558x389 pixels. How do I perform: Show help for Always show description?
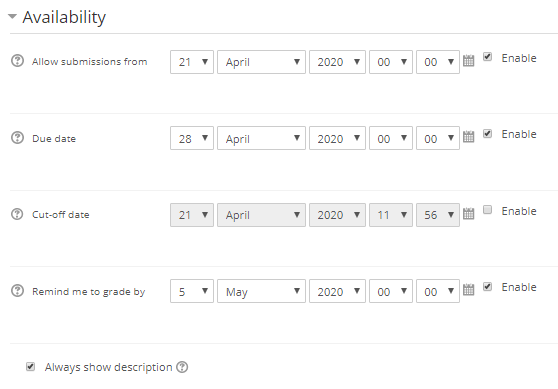coord(182,367)
